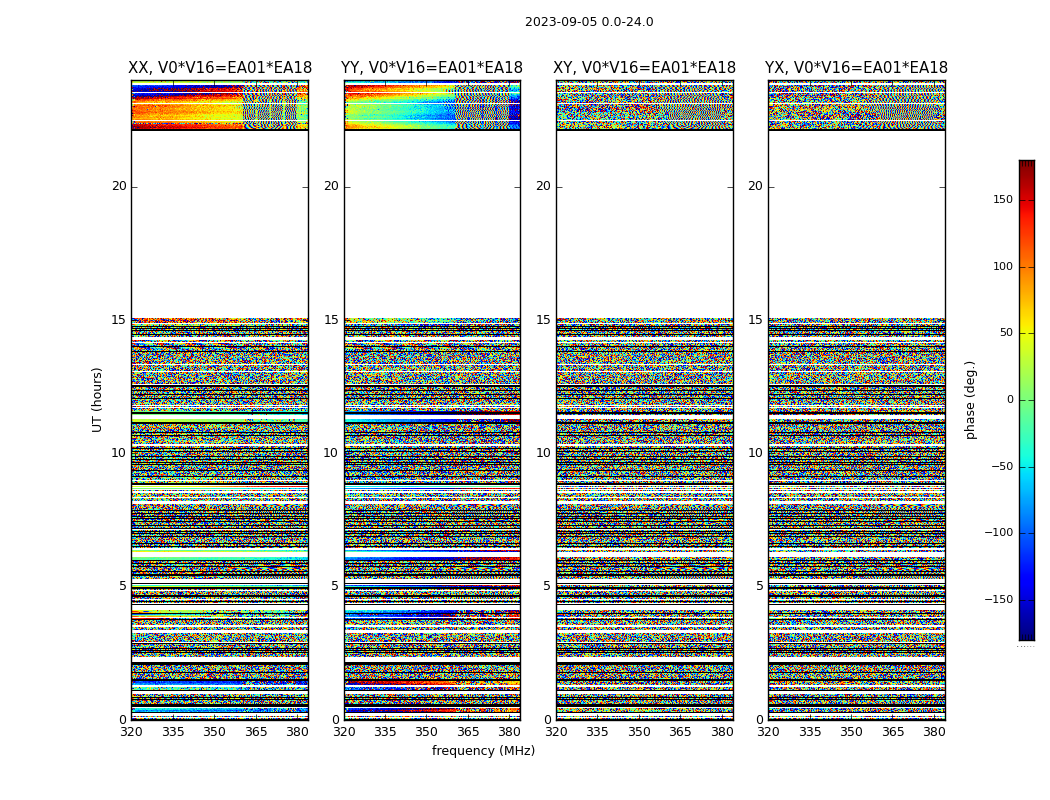The width and height of the screenshot is (1050, 800).
Task: Click the 20 hour tick of YX plot
Action: [755, 186]
